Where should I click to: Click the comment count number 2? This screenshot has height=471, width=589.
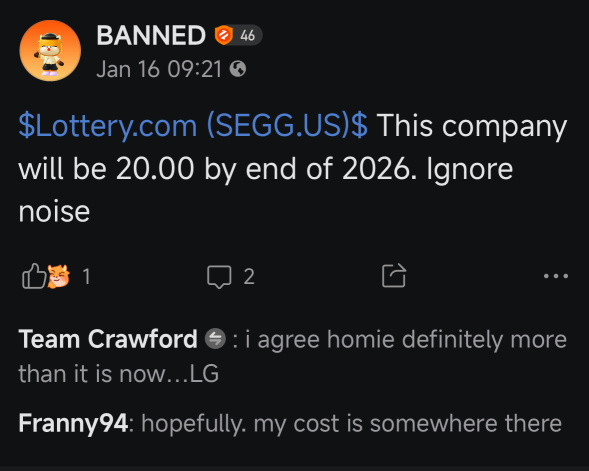(x=249, y=277)
